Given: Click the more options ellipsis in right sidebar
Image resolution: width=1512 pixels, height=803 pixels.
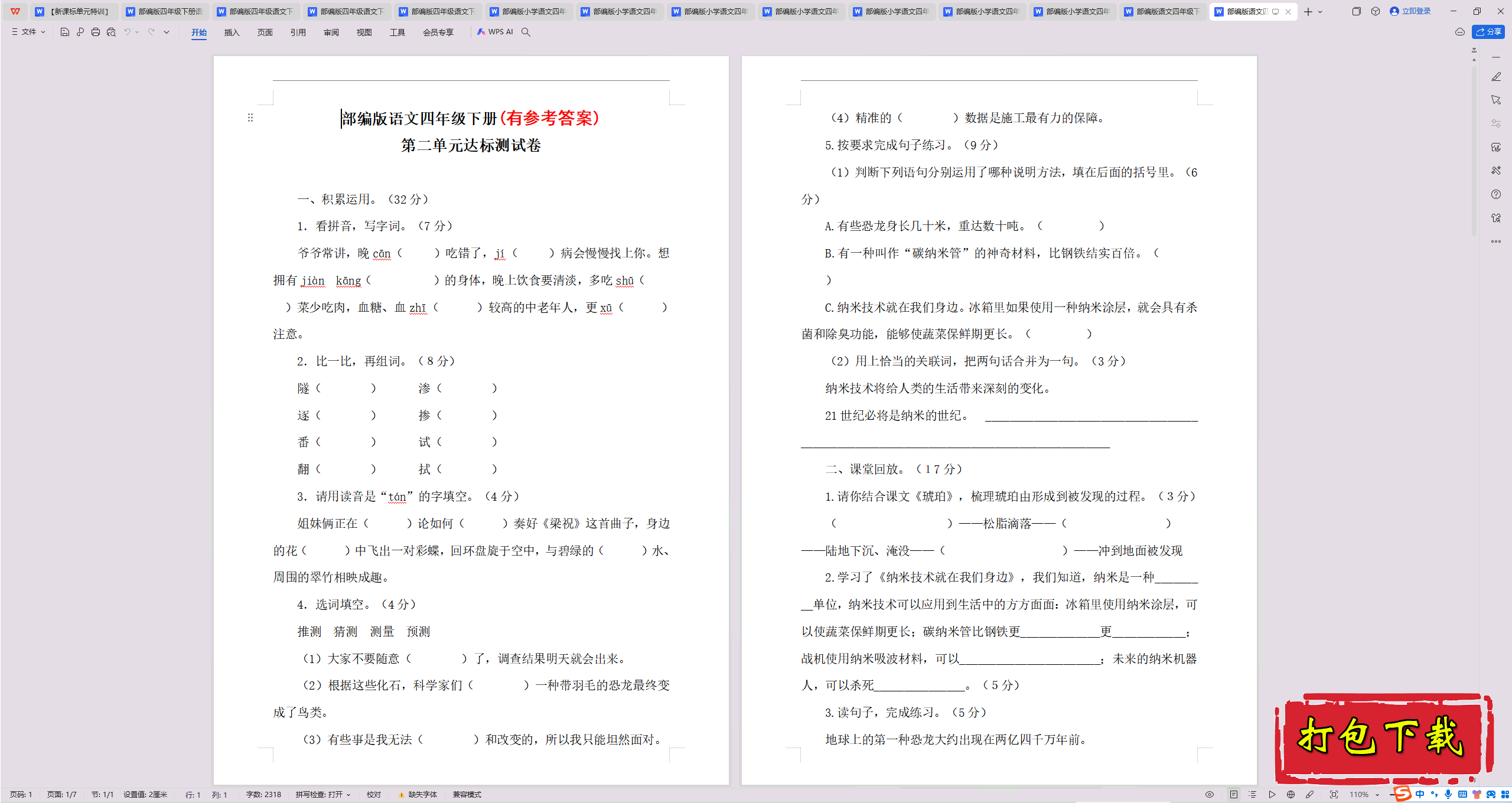Looking at the screenshot, I should [x=1496, y=241].
